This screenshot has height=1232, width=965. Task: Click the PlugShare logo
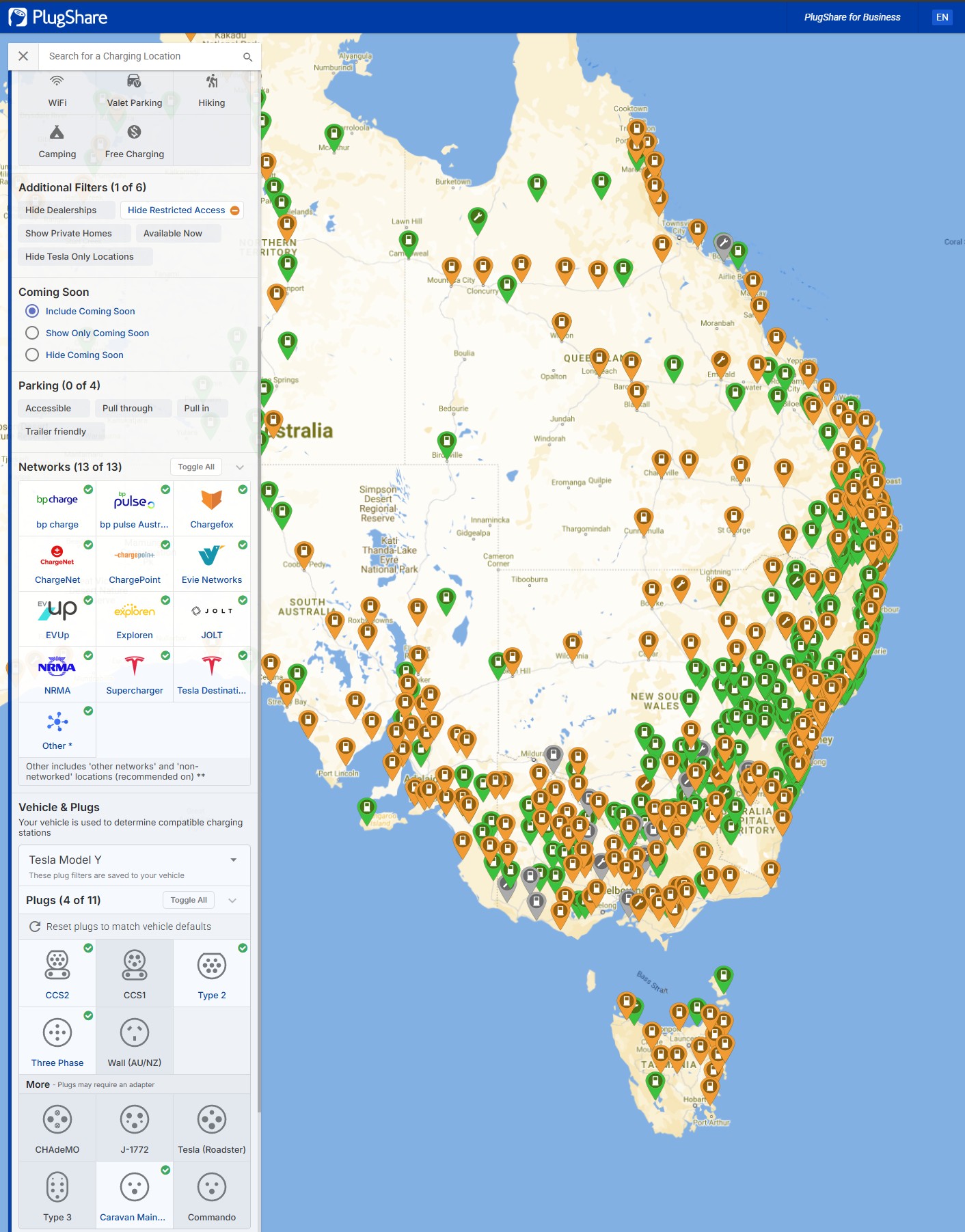[58, 17]
